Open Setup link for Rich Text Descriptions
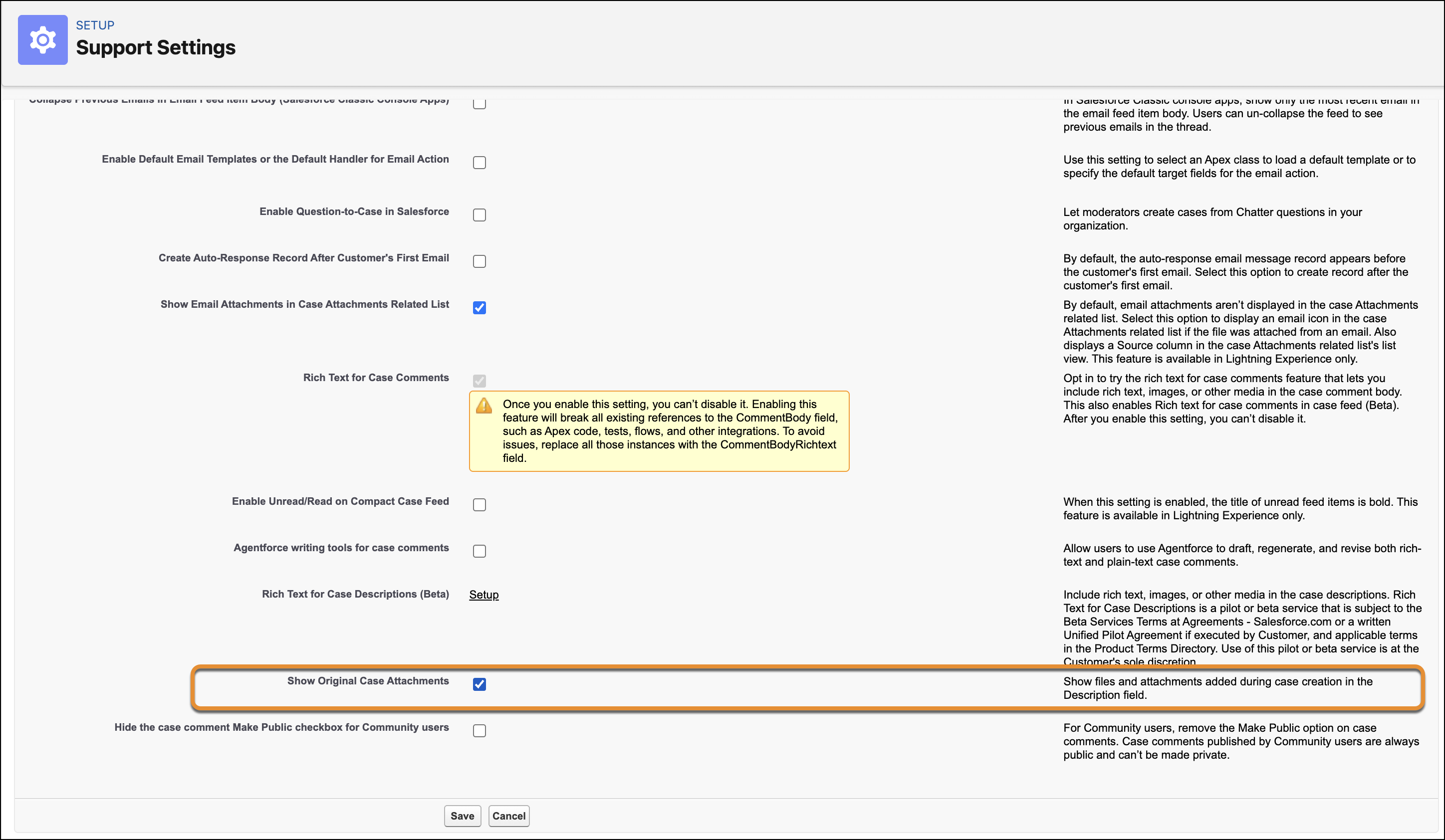 484,595
